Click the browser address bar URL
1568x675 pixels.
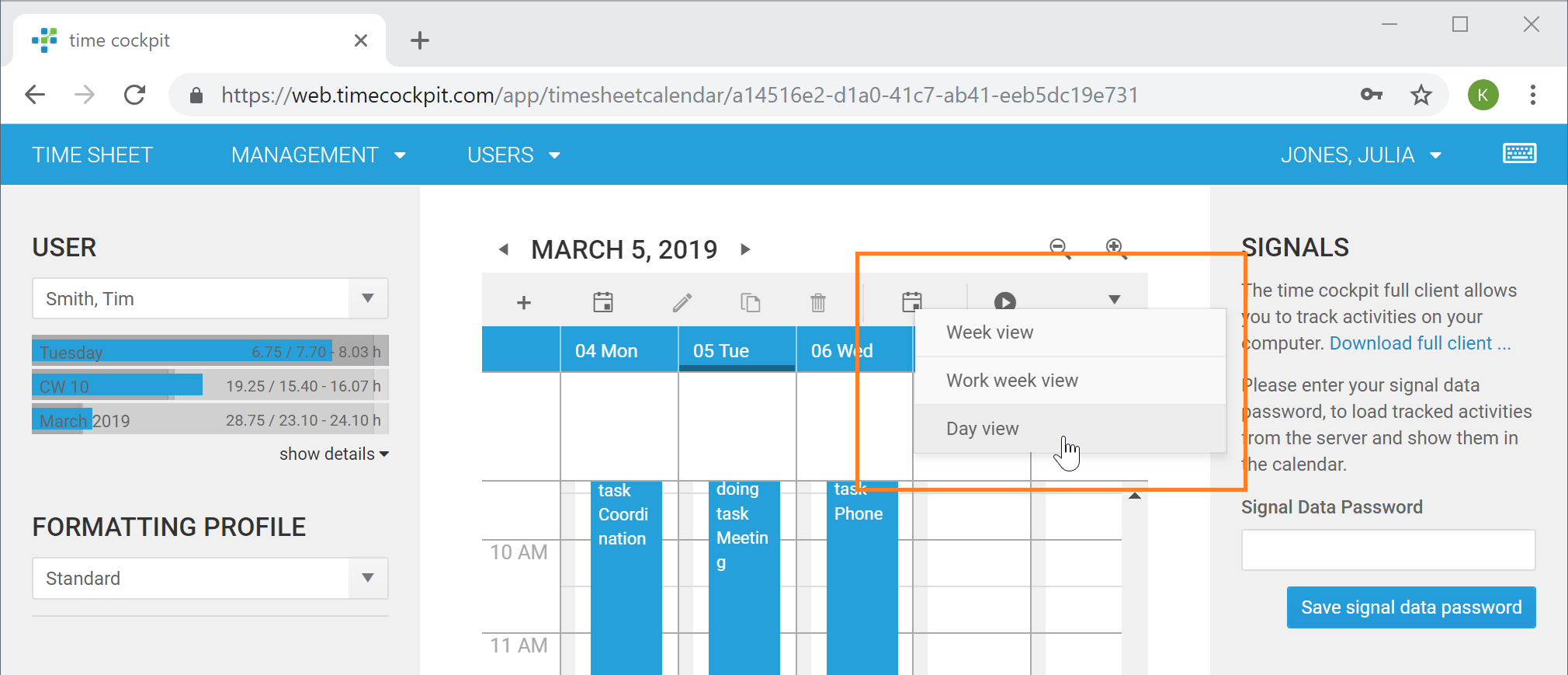pyautogui.click(x=679, y=95)
